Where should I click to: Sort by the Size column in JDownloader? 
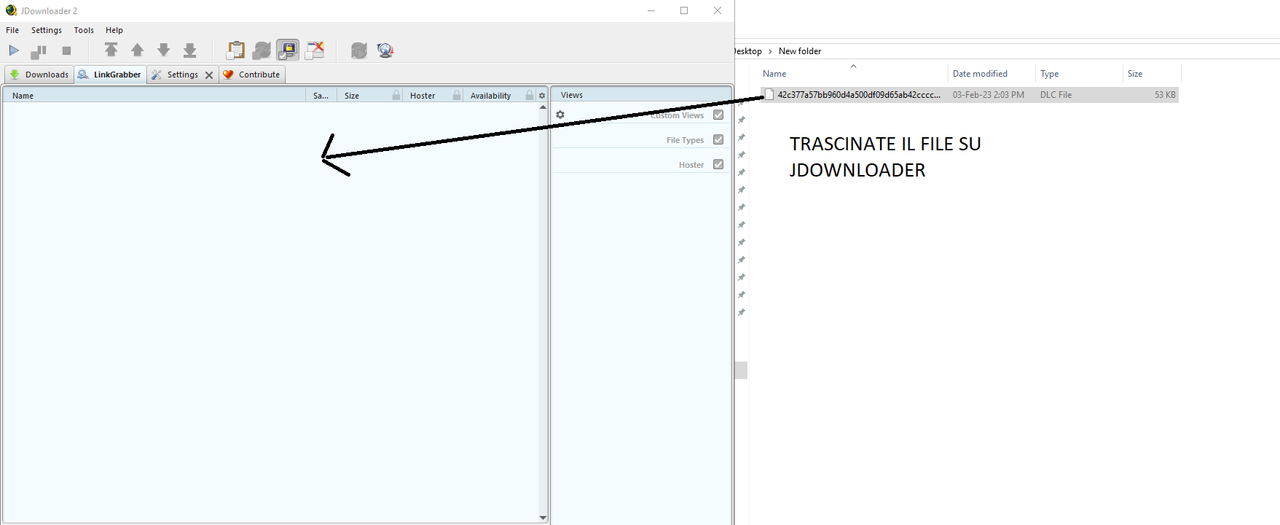[372, 96]
